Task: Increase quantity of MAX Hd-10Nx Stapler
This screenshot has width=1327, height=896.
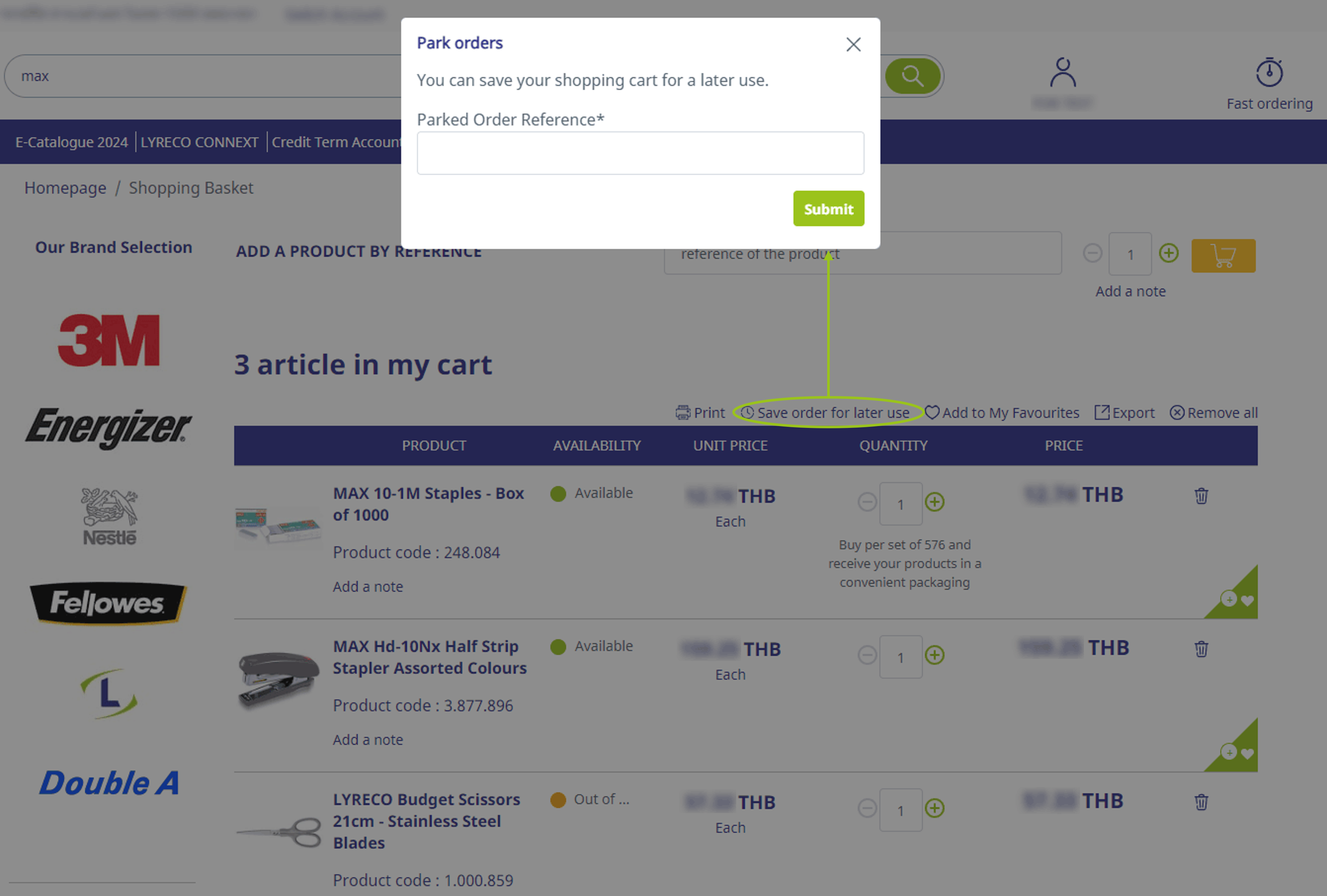Action: pyautogui.click(x=934, y=655)
